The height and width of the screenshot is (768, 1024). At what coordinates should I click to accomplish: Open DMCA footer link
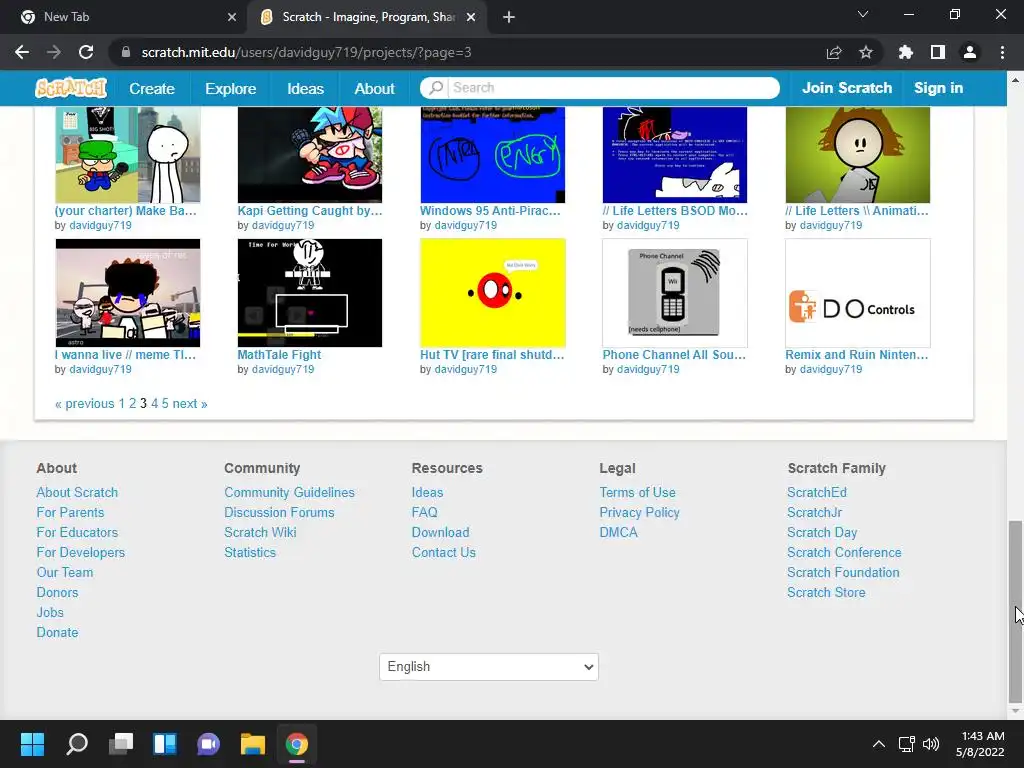(618, 532)
